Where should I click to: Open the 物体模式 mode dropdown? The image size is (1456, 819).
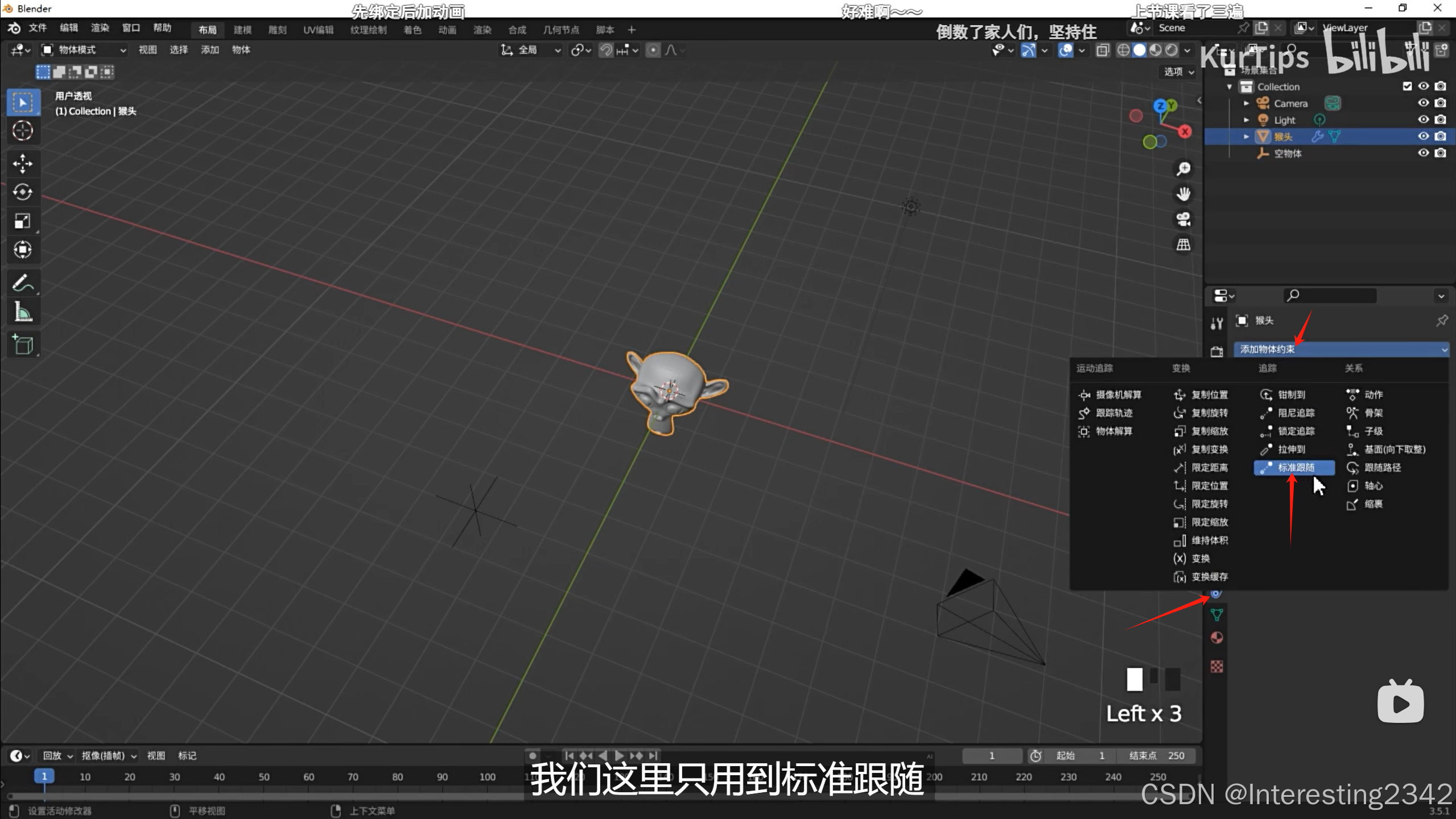(84, 50)
